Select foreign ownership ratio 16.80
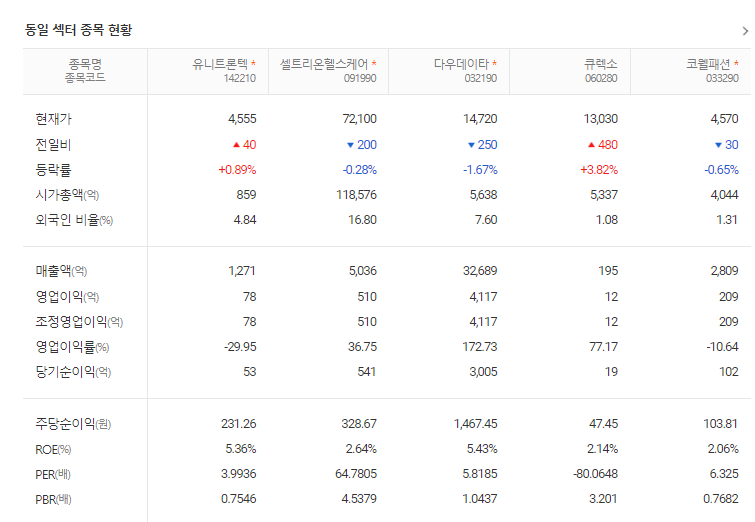 (x=362, y=220)
